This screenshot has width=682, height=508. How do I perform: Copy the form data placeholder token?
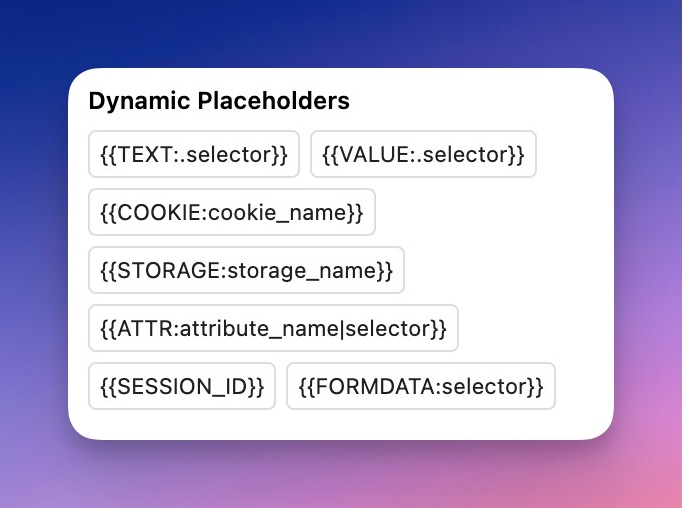coord(421,386)
